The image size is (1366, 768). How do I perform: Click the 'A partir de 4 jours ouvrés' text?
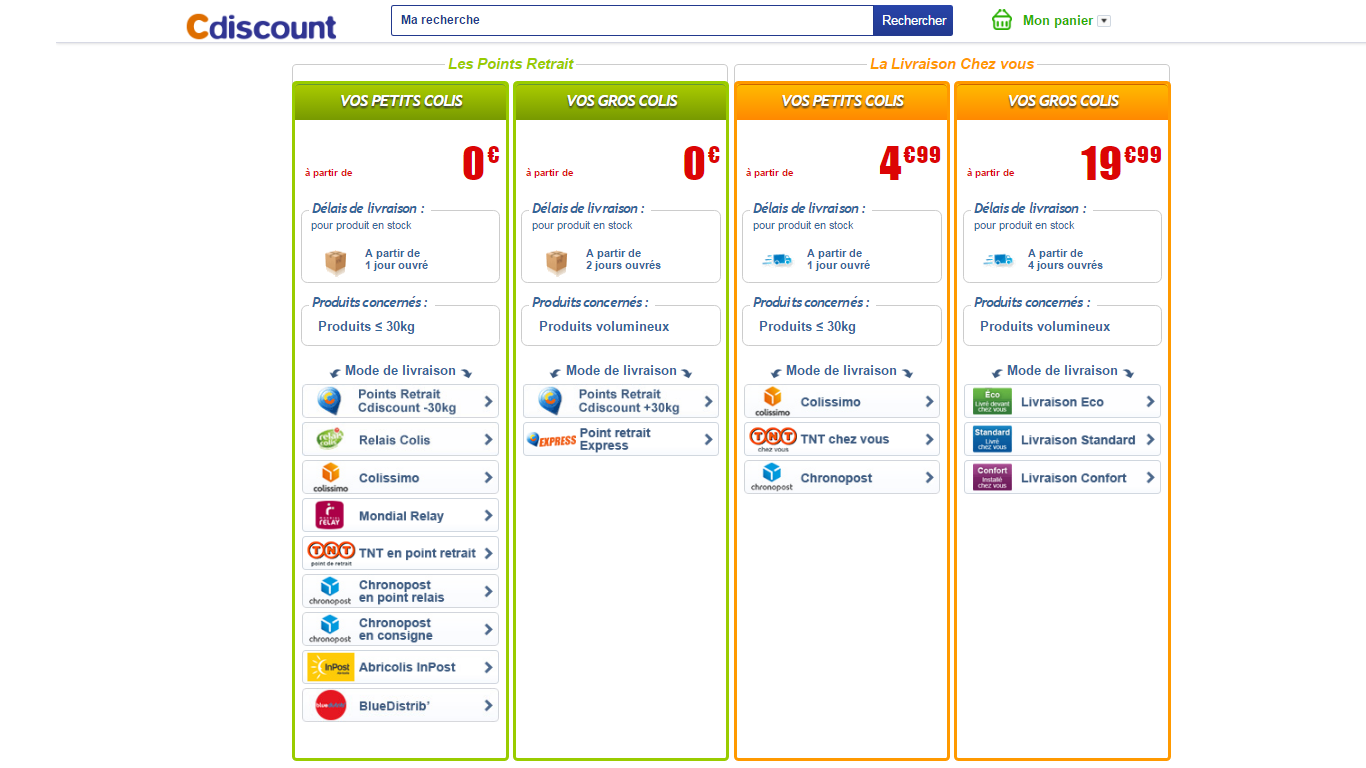[x=1065, y=259]
